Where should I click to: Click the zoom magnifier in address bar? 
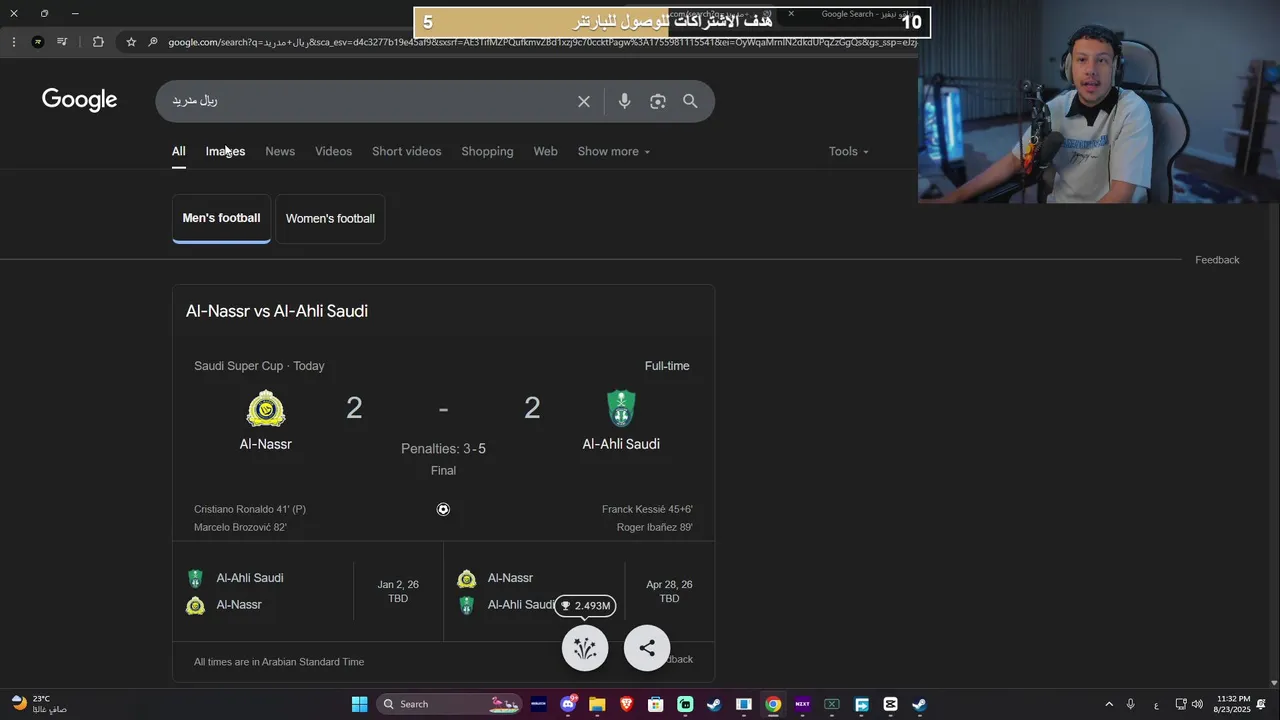click(x=153, y=42)
